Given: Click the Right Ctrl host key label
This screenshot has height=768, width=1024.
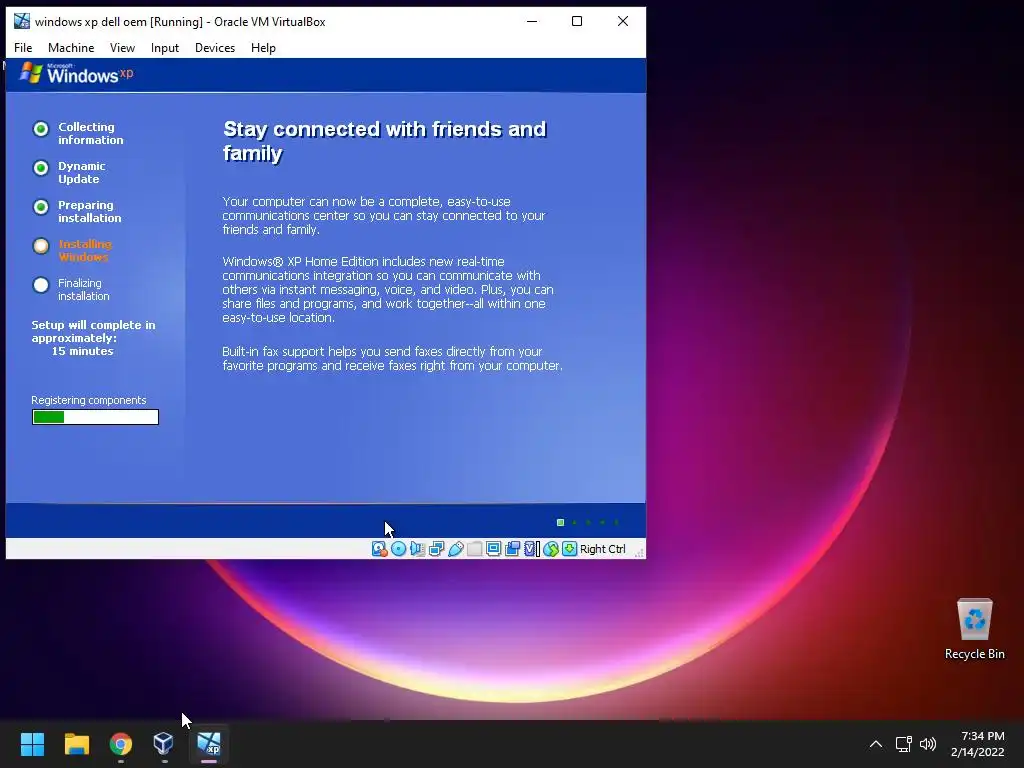Looking at the screenshot, I should [603, 549].
